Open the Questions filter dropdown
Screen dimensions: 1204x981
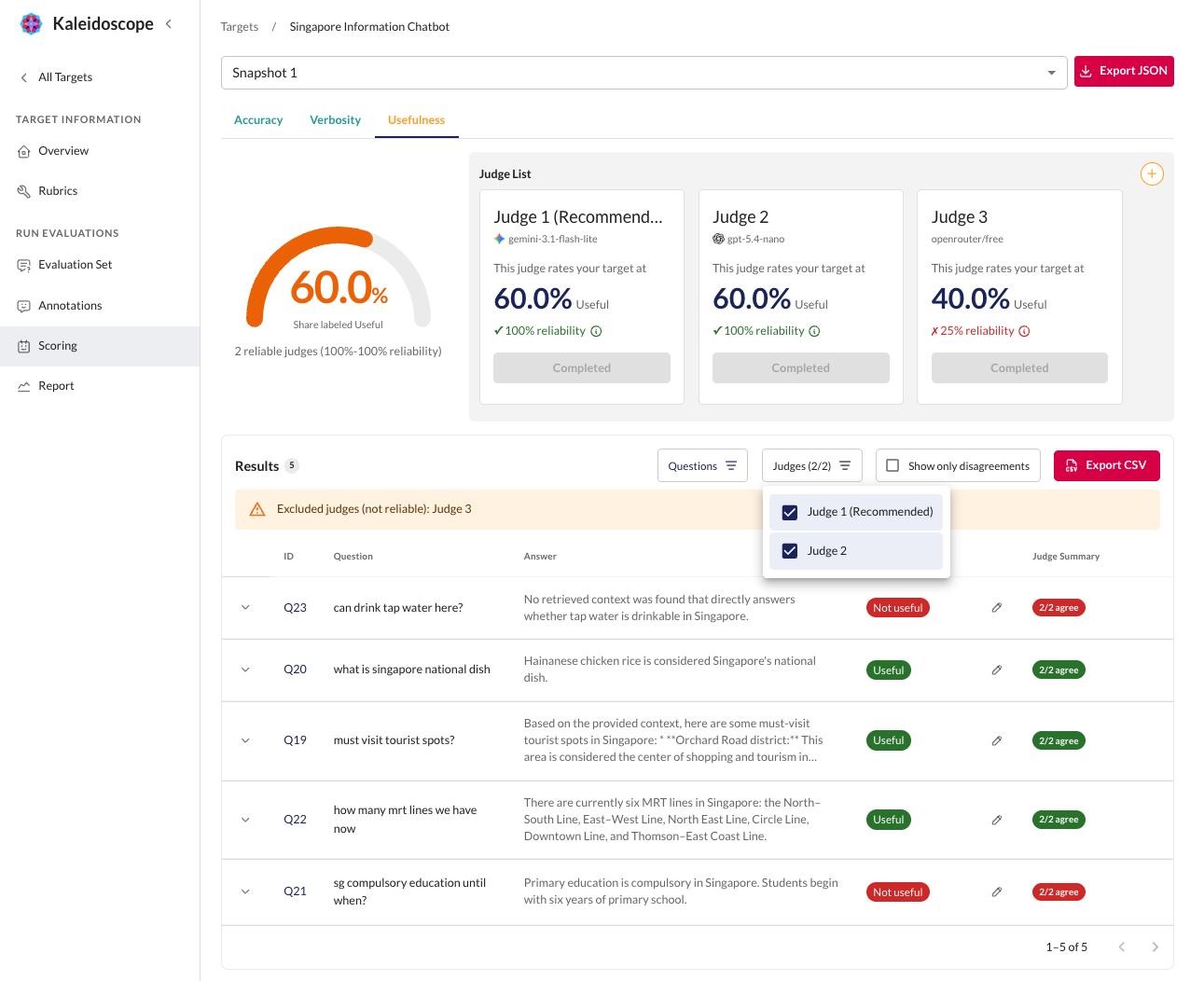[x=702, y=466]
